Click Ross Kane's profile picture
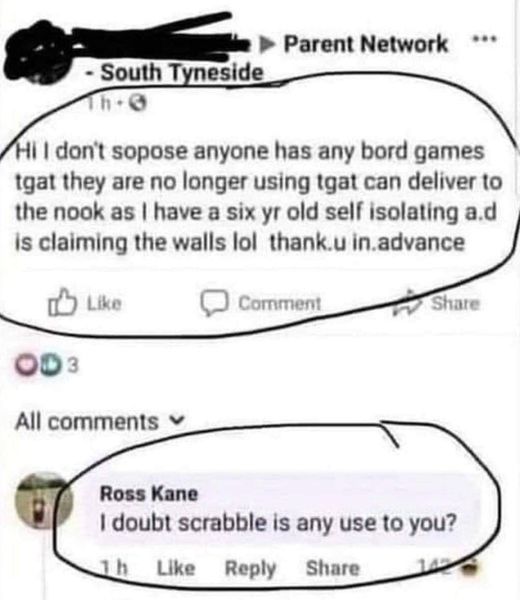520x600 pixels. tap(44, 501)
